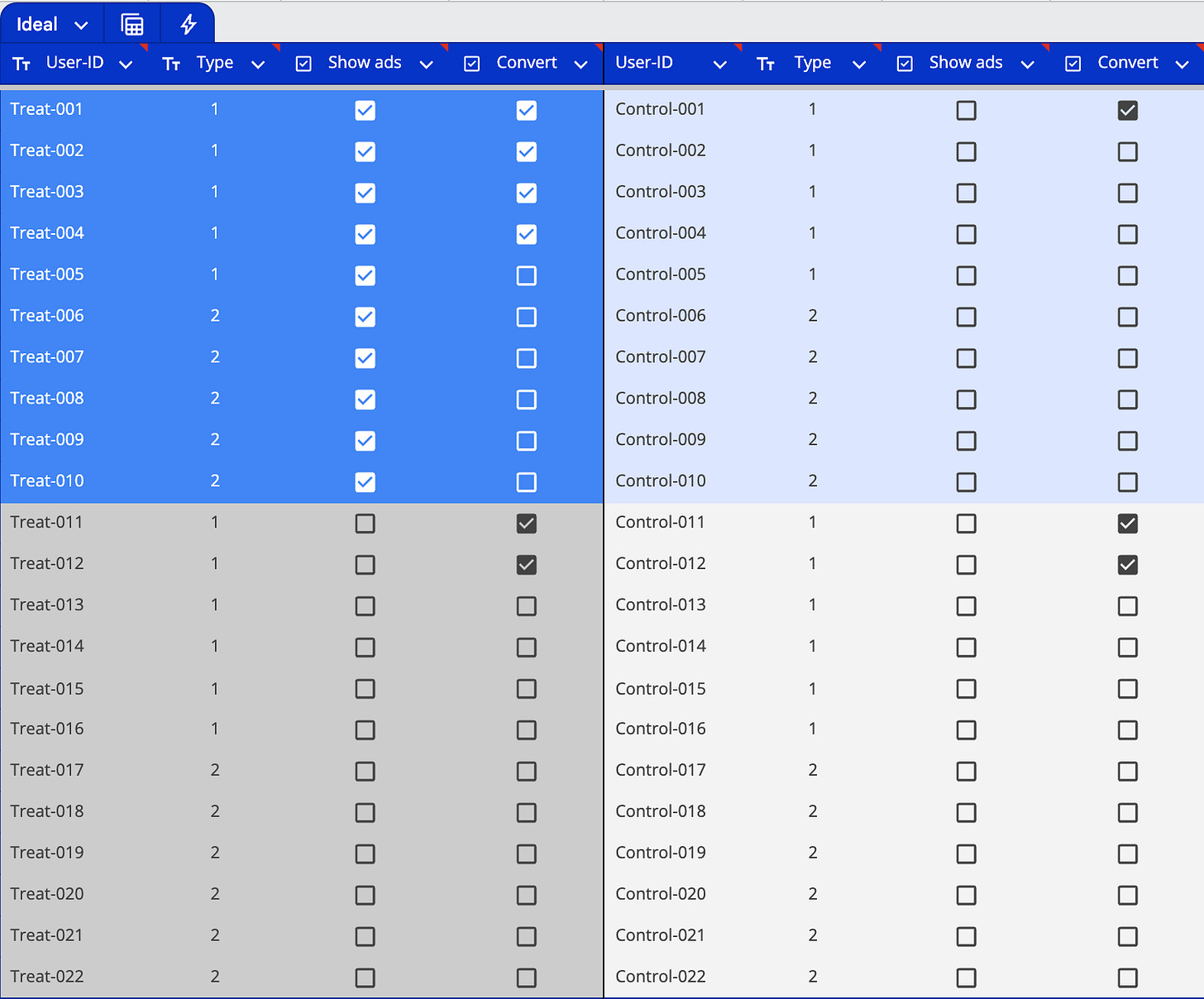Uncheck Convert for Treat-004
The width and height of the screenshot is (1204, 999).
pos(527,234)
